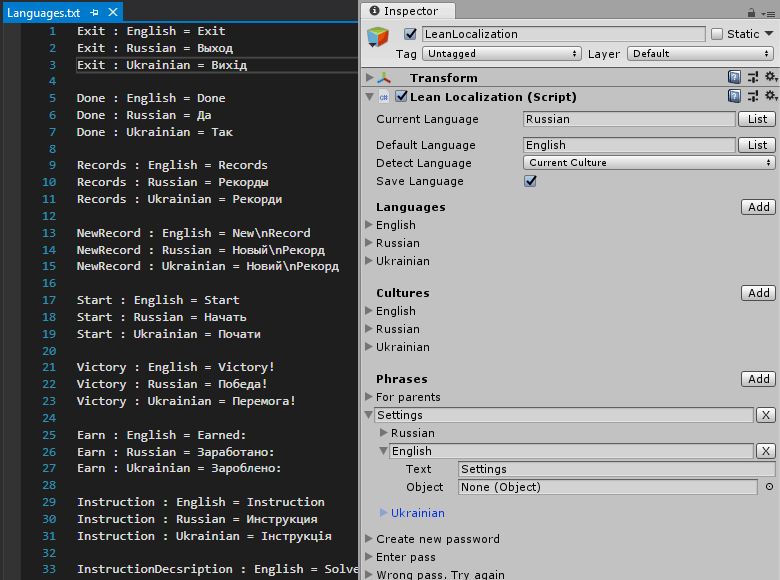Open Lean Localization help reference icon

734,96
